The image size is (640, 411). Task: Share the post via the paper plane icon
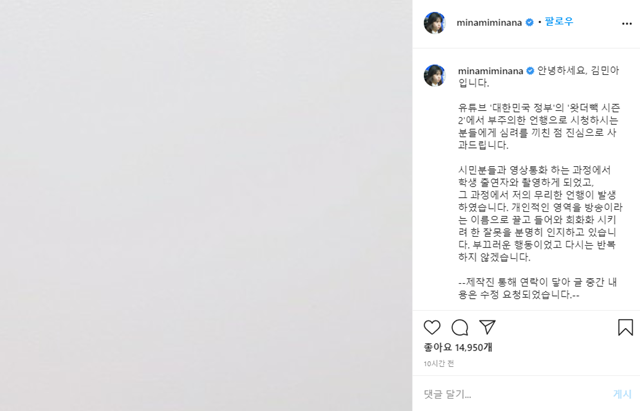pyautogui.click(x=487, y=327)
